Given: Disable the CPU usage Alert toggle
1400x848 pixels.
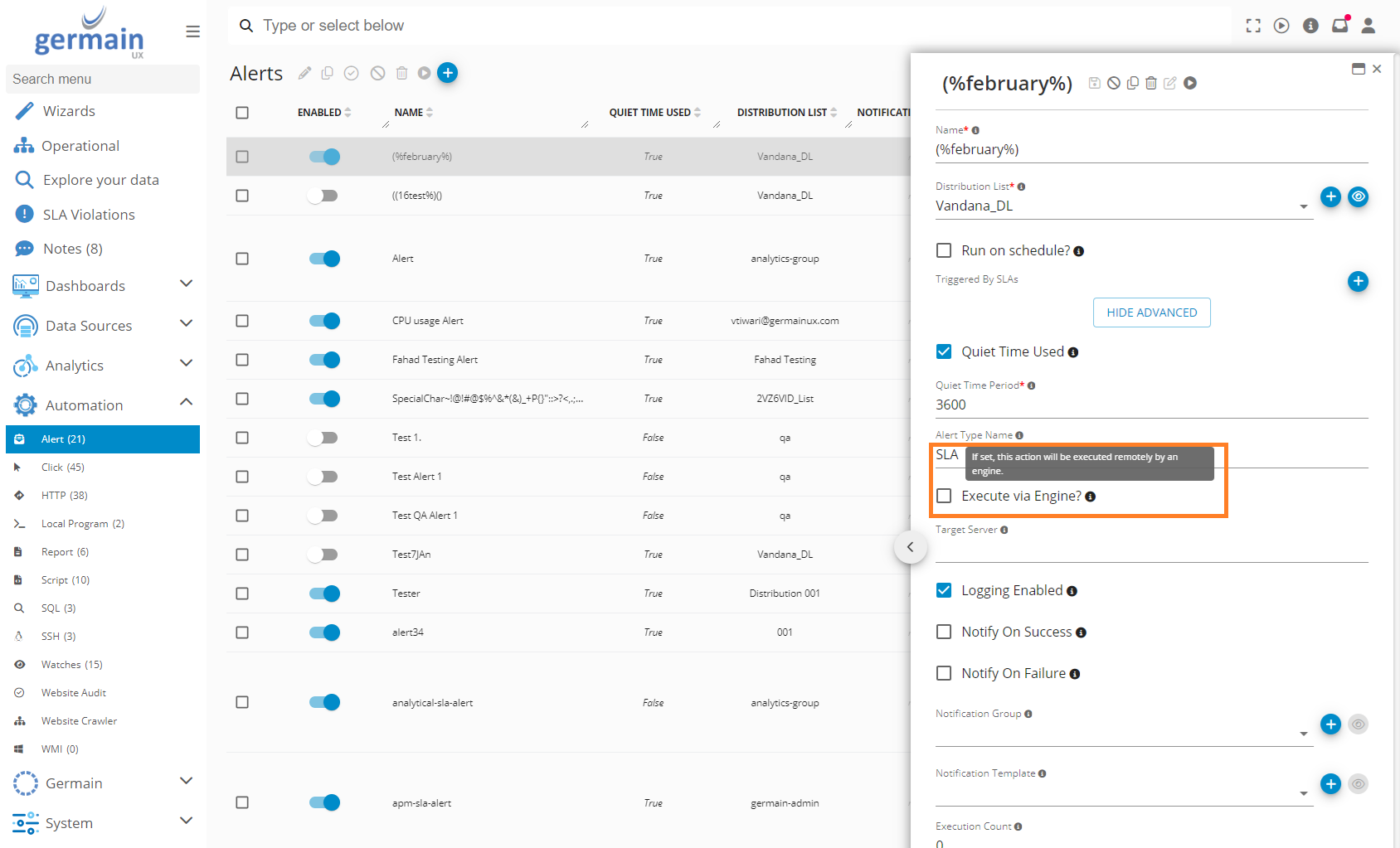Looking at the screenshot, I should 324,321.
